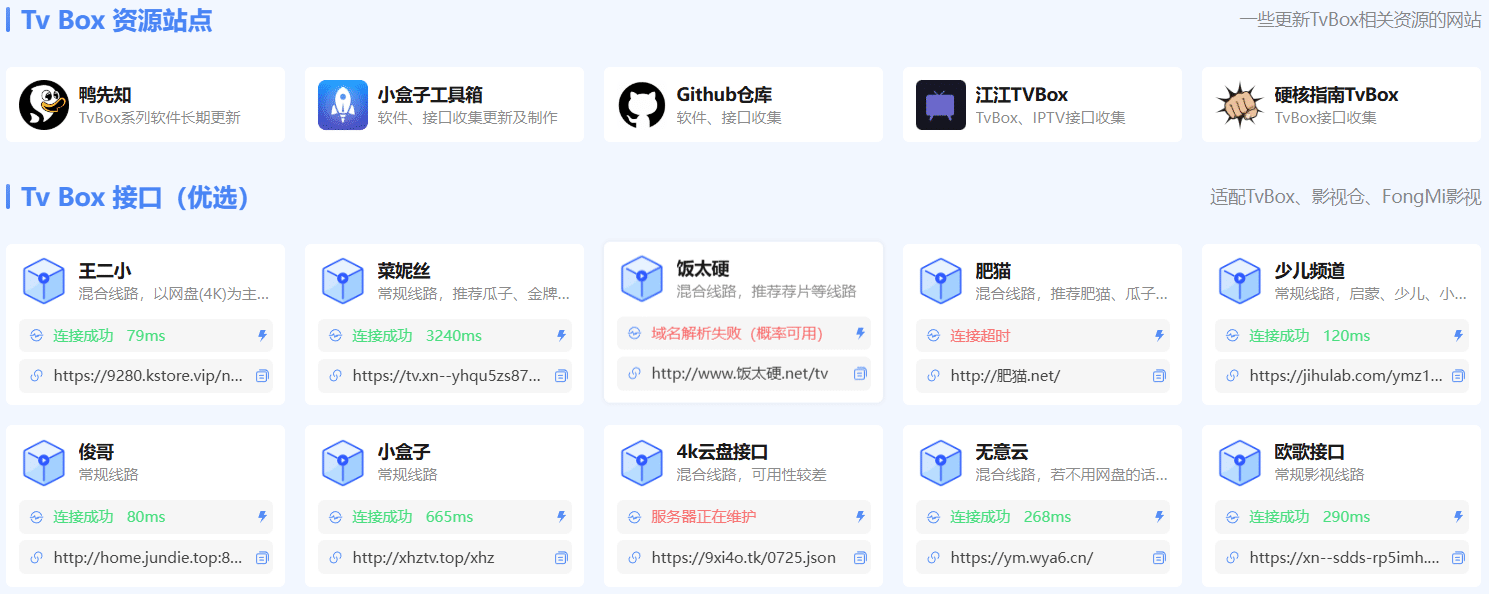Select the https://tv.xn--yhqu5zs87... URL text

point(447,376)
